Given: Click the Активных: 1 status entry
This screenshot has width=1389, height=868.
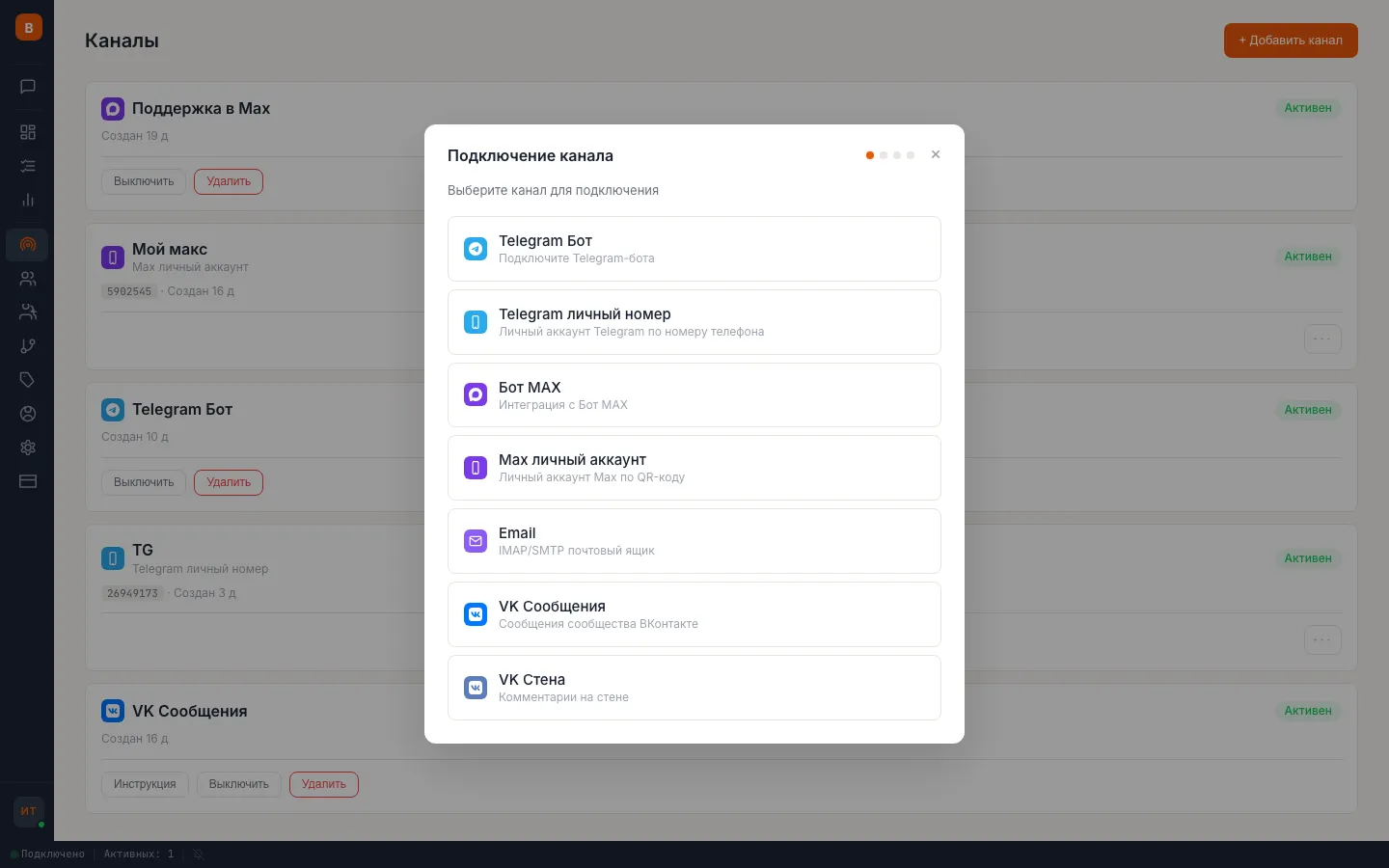Looking at the screenshot, I should tap(139, 854).
